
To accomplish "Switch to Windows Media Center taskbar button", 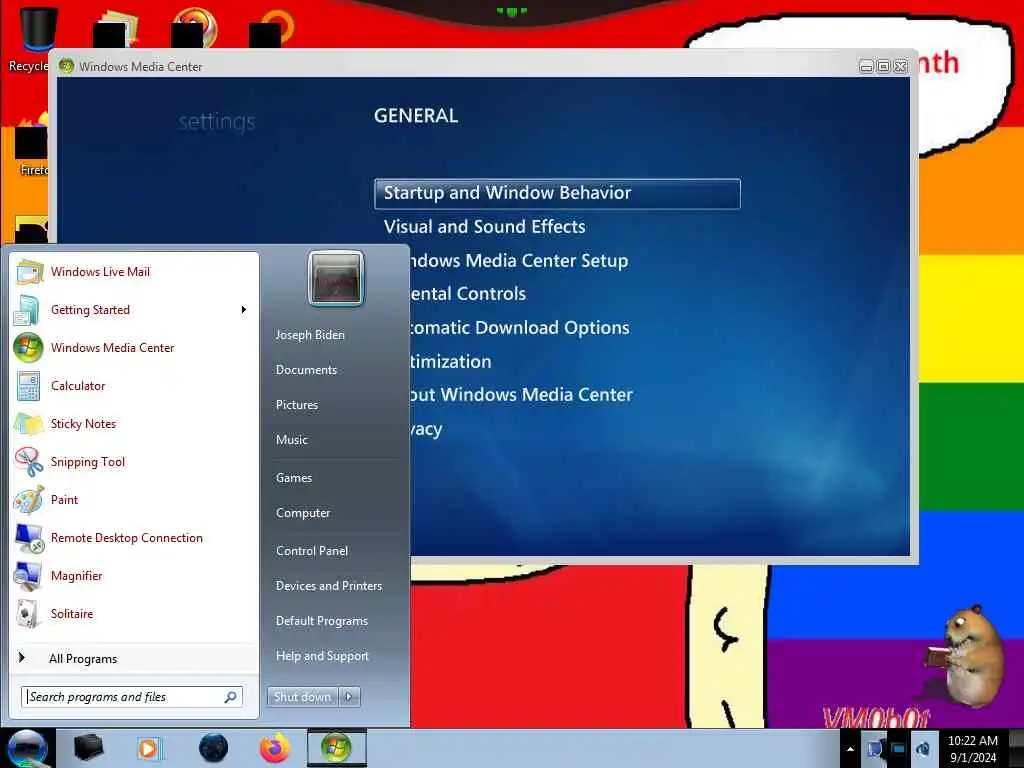I will [336, 748].
